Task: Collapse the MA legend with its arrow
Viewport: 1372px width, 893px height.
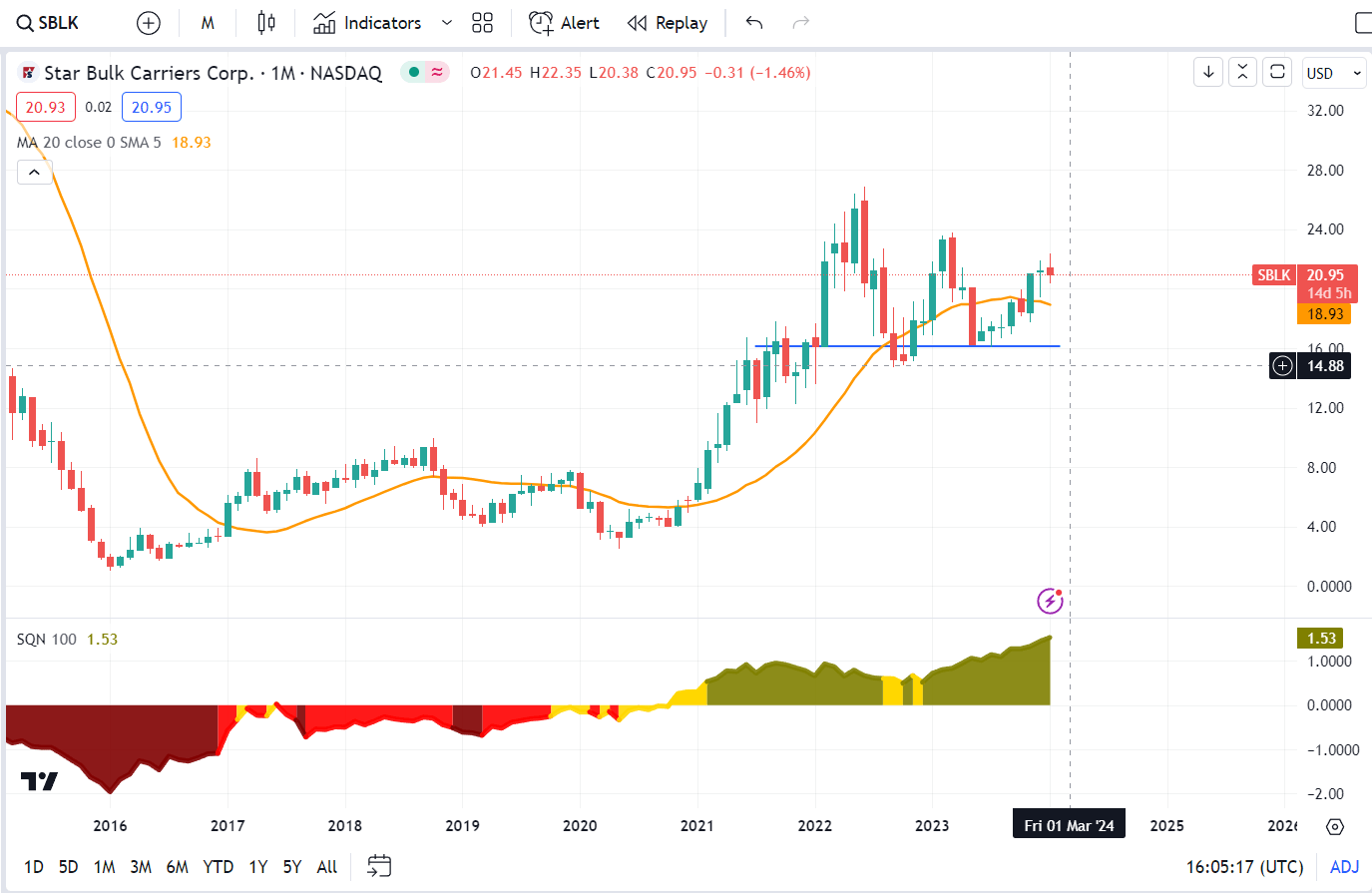Action: (34, 172)
